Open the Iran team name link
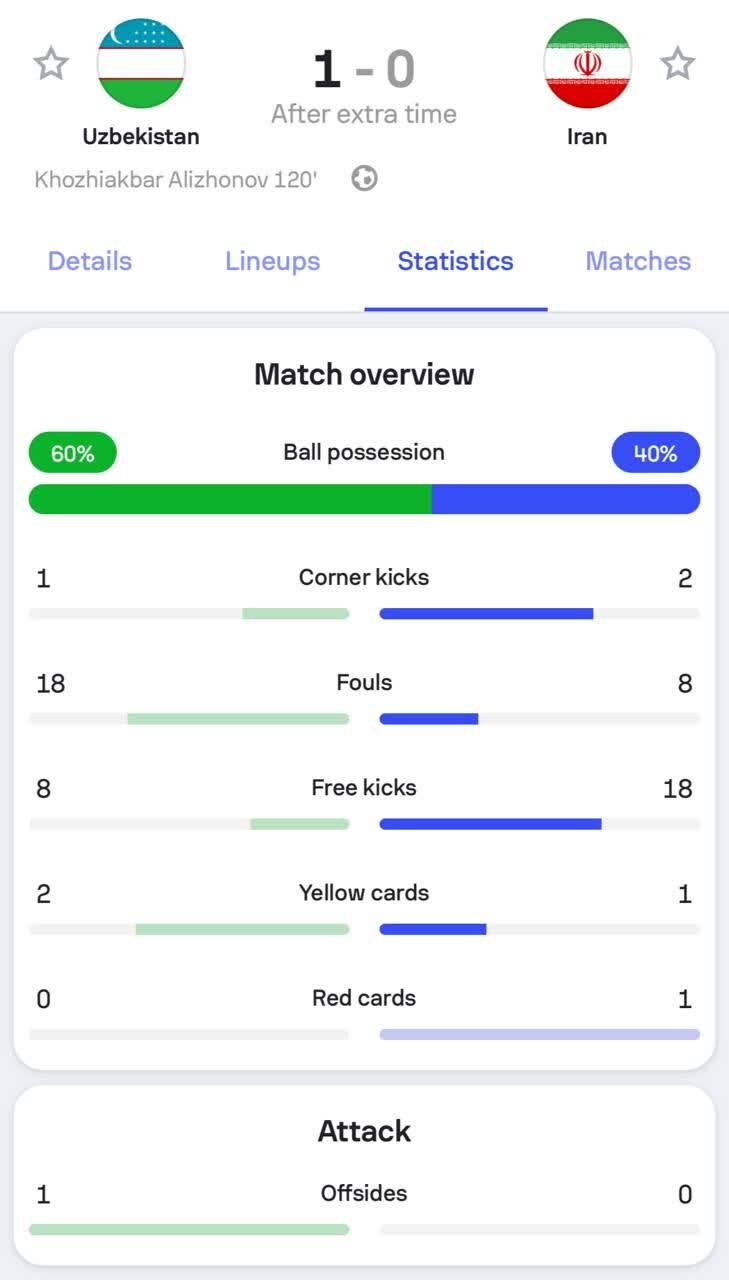Screen dimensions: 729x1280 tap(587, 136)
